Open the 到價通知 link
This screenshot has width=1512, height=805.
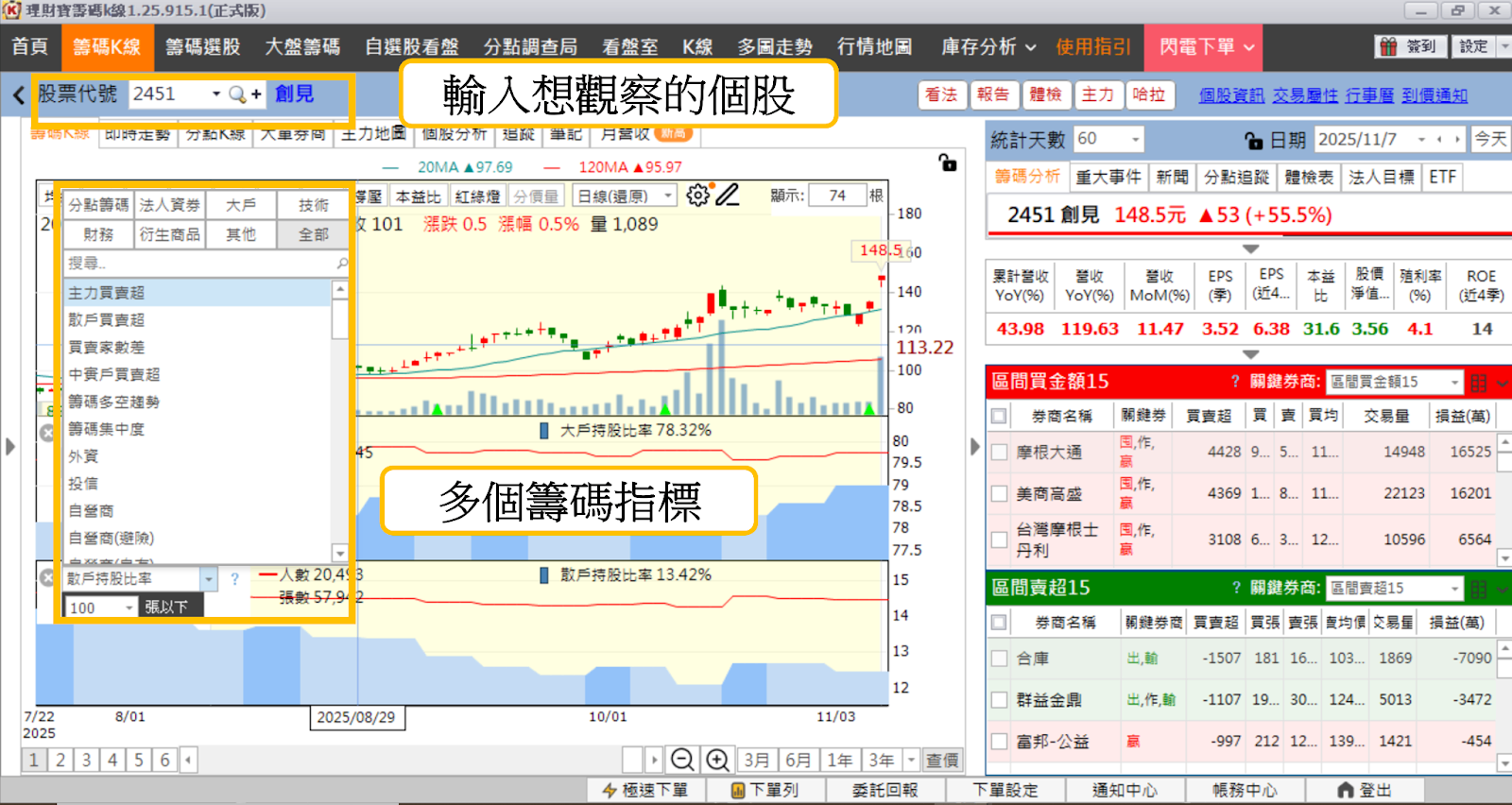click(x=1434, y=95)
